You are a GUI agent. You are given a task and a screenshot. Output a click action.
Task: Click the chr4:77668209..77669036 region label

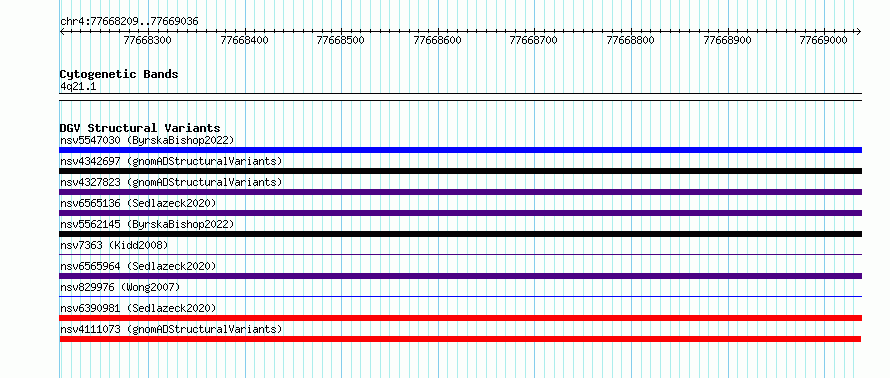coord(129,21)
